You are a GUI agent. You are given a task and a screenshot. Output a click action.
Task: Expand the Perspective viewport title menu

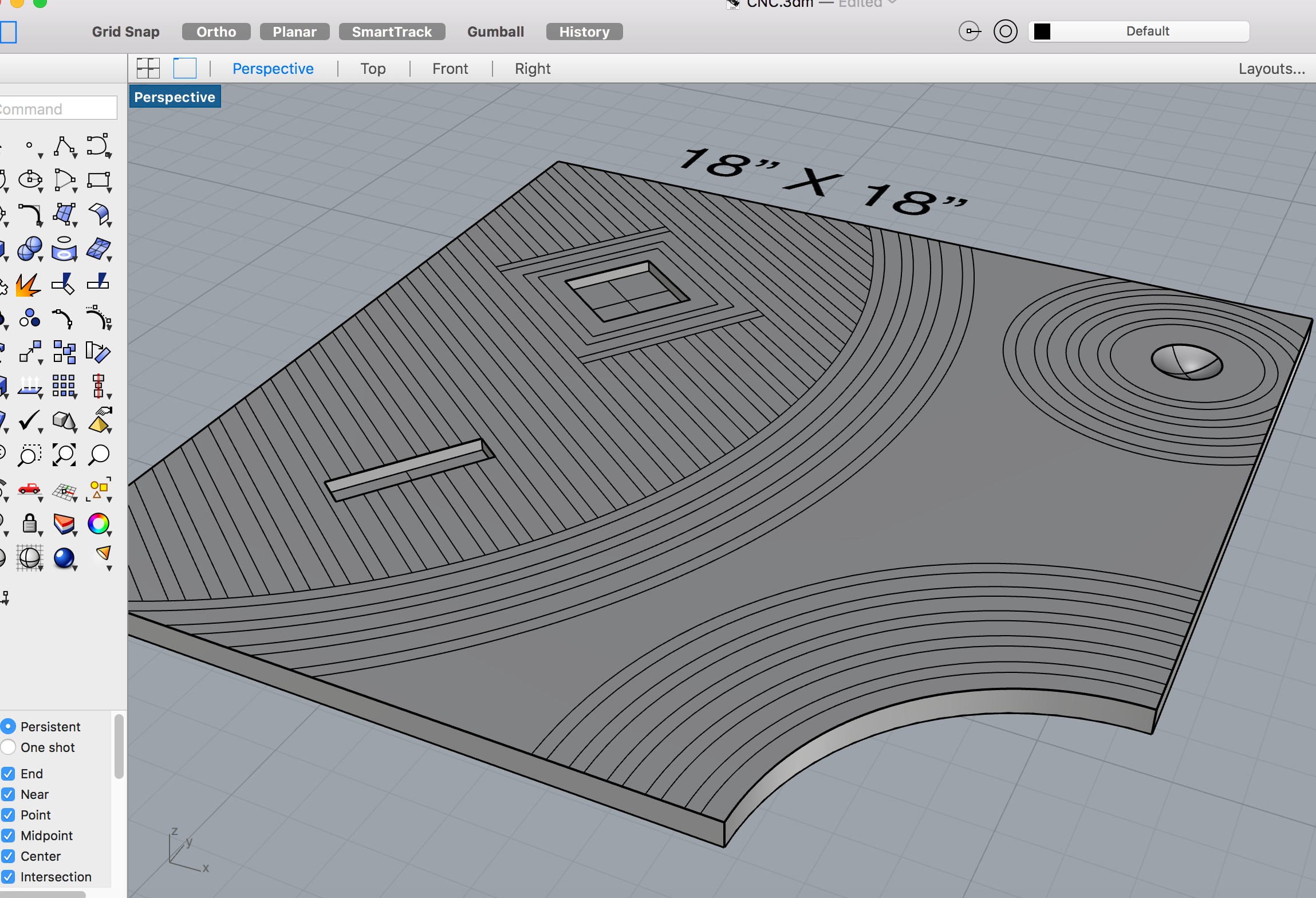[x=175, y=97]
